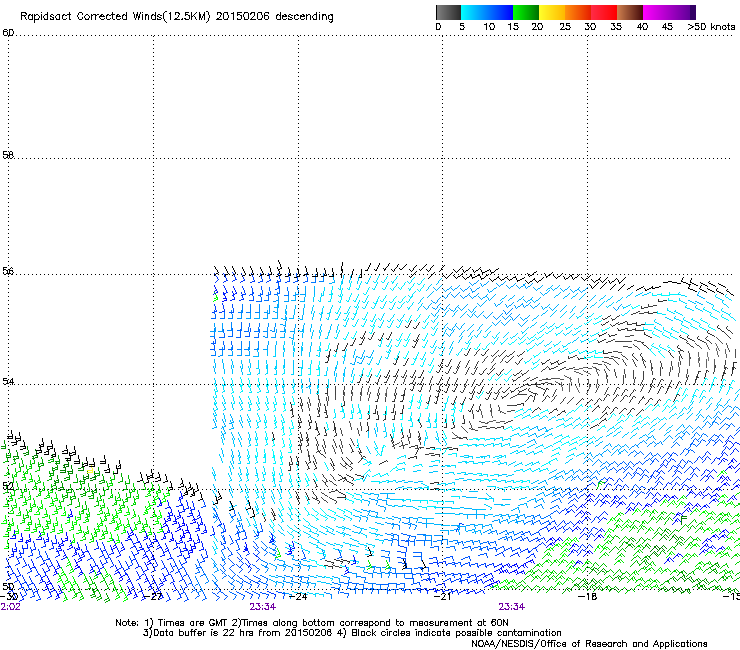Click the "NOAA/NESDIS/Office of Research and Applications" credit

pos(589,644)
